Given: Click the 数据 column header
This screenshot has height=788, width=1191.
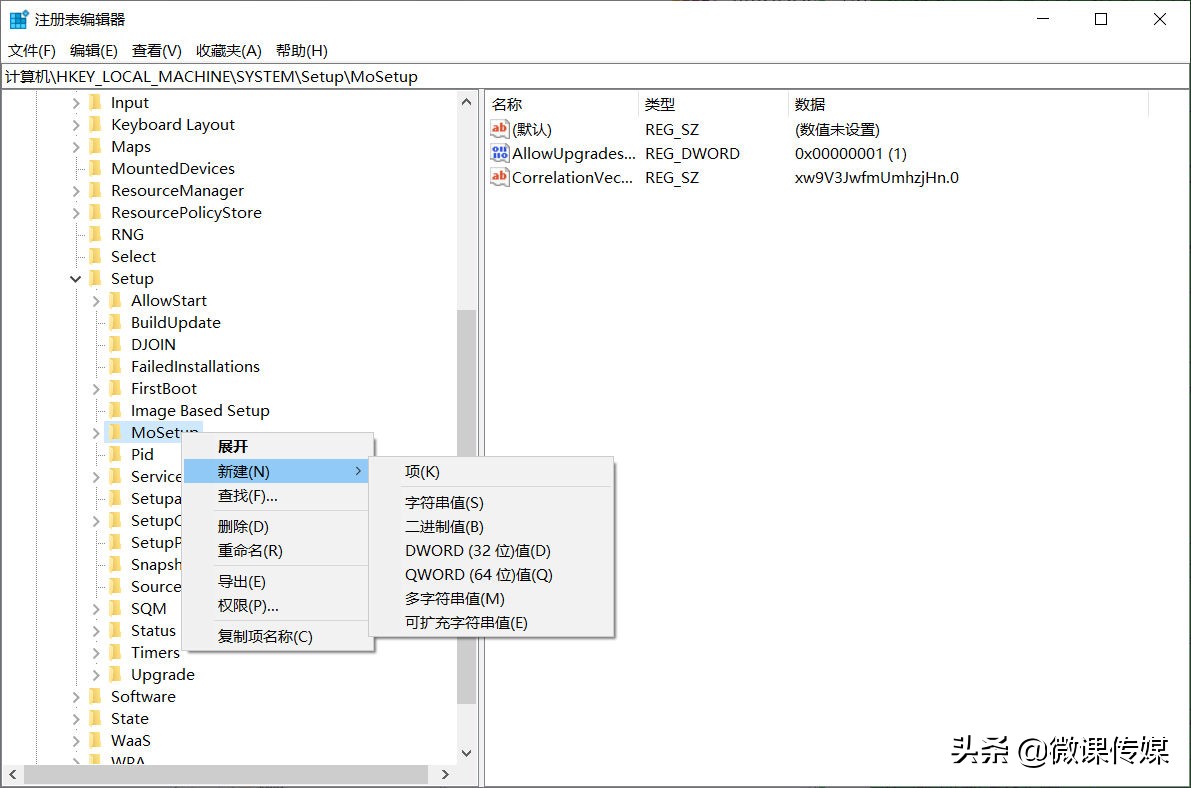Looking at the screenshot, I should [809, 104].
